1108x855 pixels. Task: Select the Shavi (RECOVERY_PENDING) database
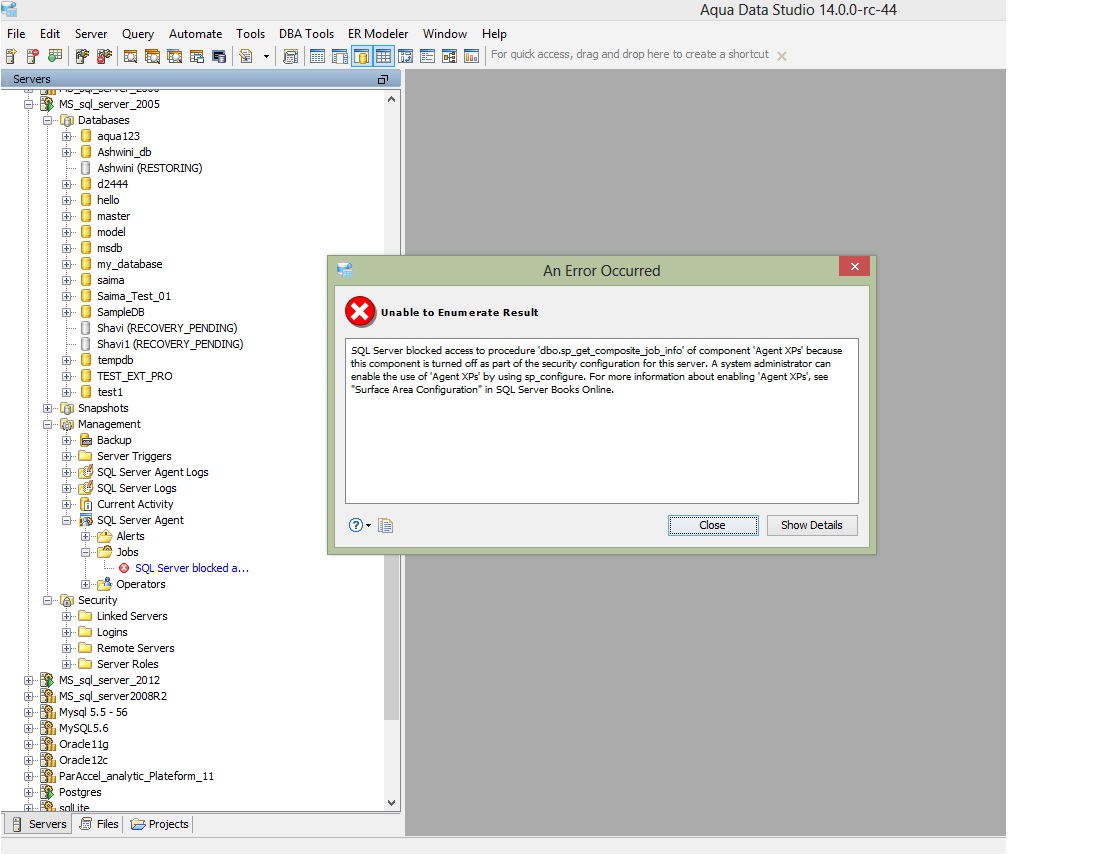tap(167, 328)
